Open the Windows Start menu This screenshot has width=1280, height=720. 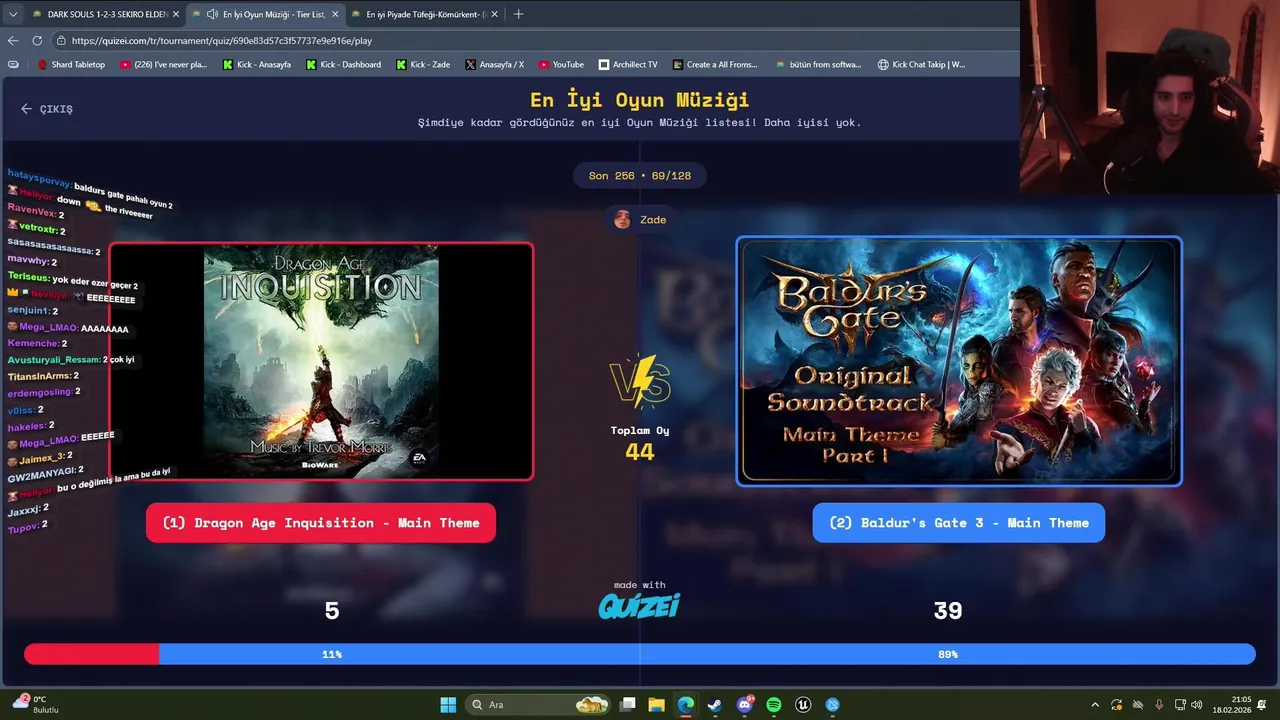point(448,705)
